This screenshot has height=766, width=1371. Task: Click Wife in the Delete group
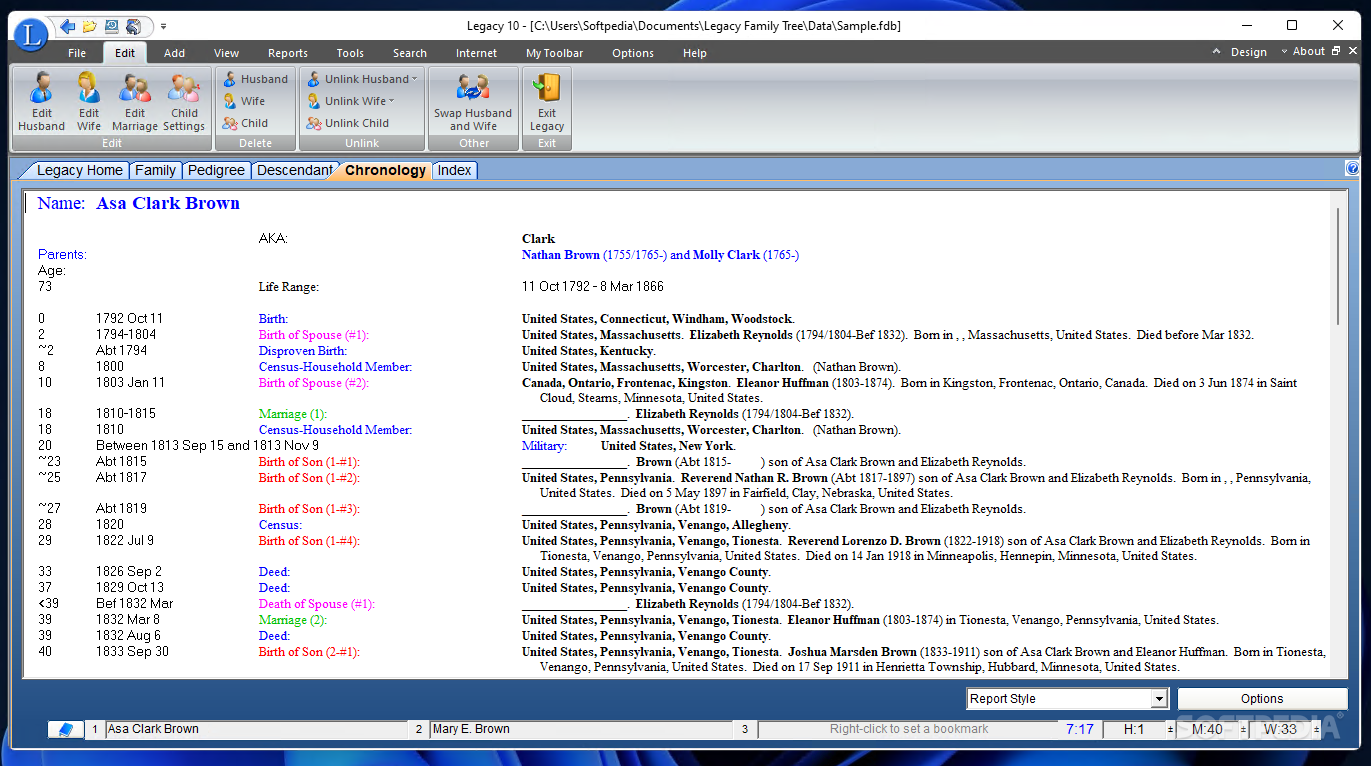244,101
